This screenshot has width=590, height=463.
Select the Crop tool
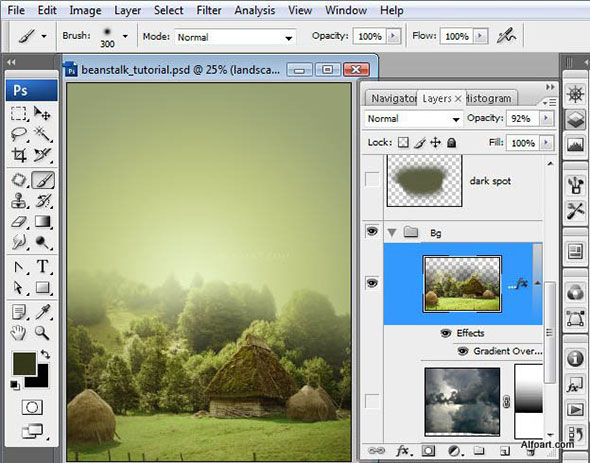[x=19, y=155]
